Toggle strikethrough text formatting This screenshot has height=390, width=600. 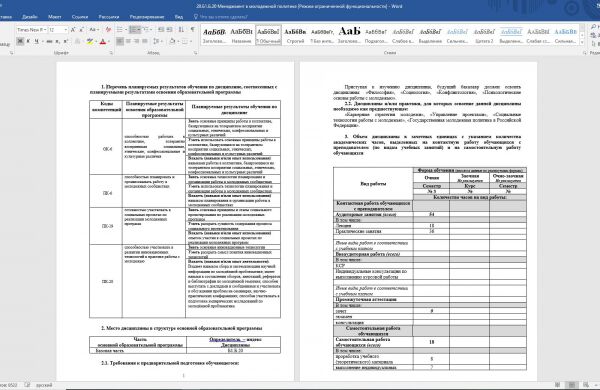[x=49, y=41]
